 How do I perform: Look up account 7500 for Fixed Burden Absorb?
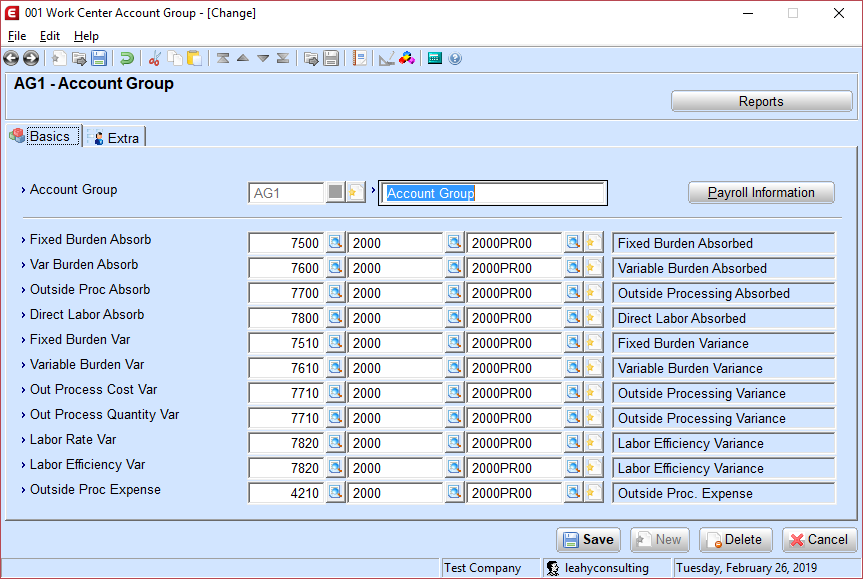(x=335, y=242)
